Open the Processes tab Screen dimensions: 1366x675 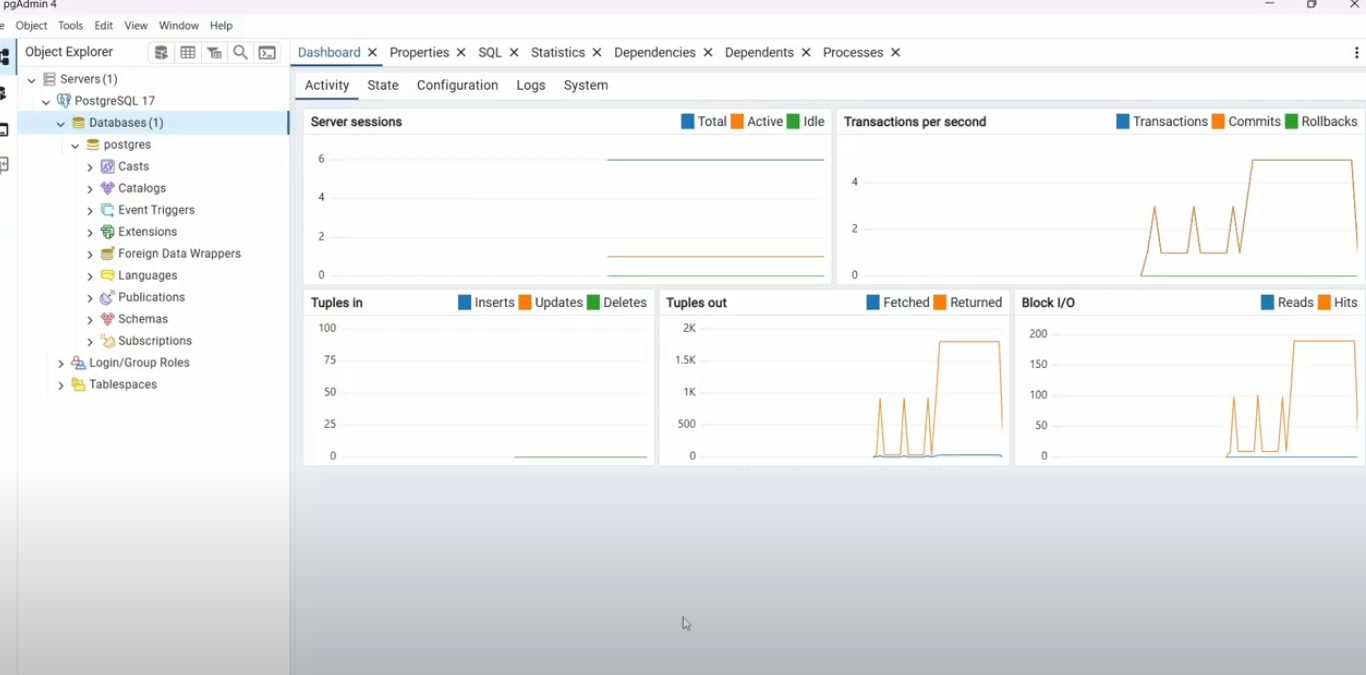853,53
